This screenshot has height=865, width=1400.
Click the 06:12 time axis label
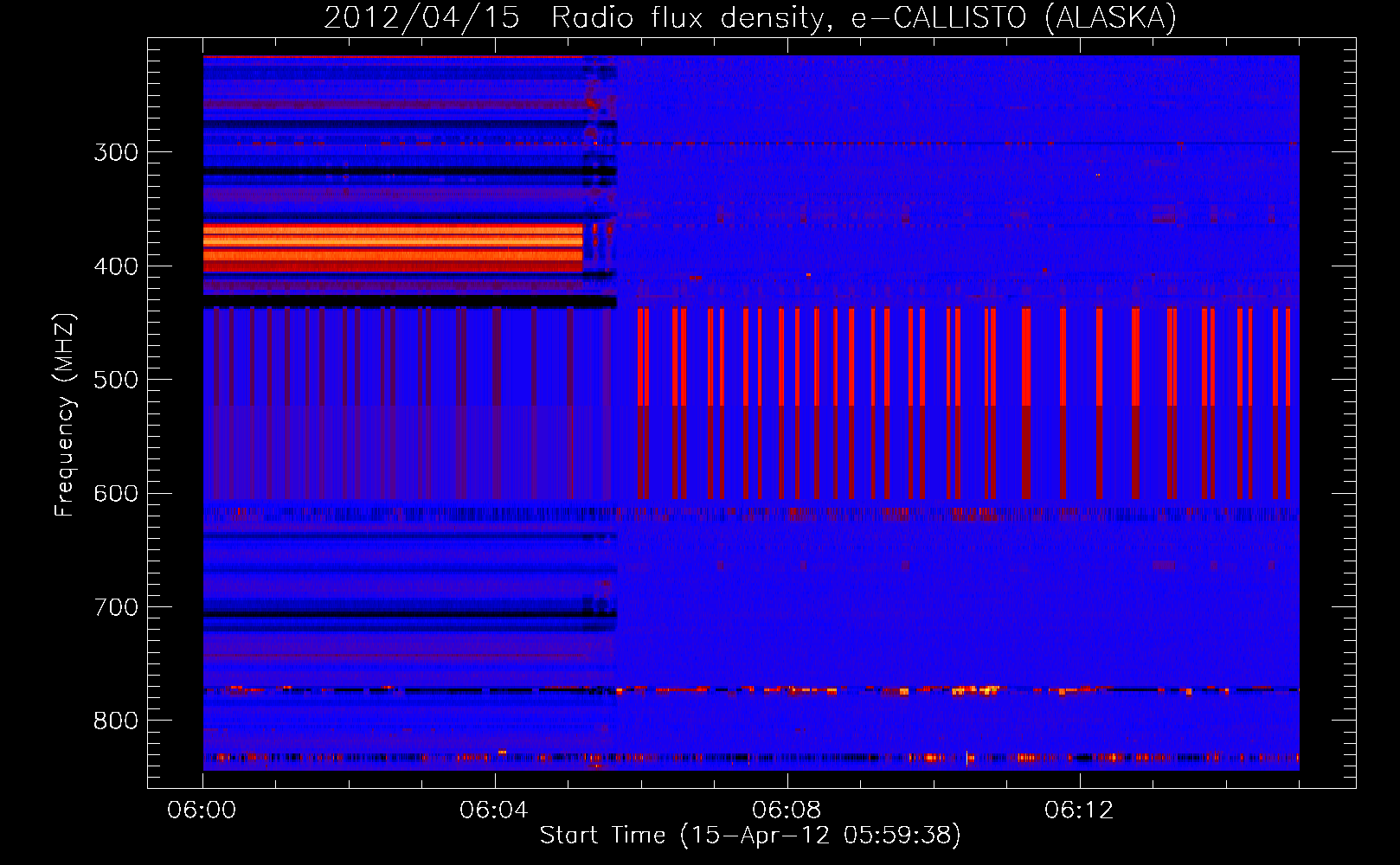coord(1079,811)
